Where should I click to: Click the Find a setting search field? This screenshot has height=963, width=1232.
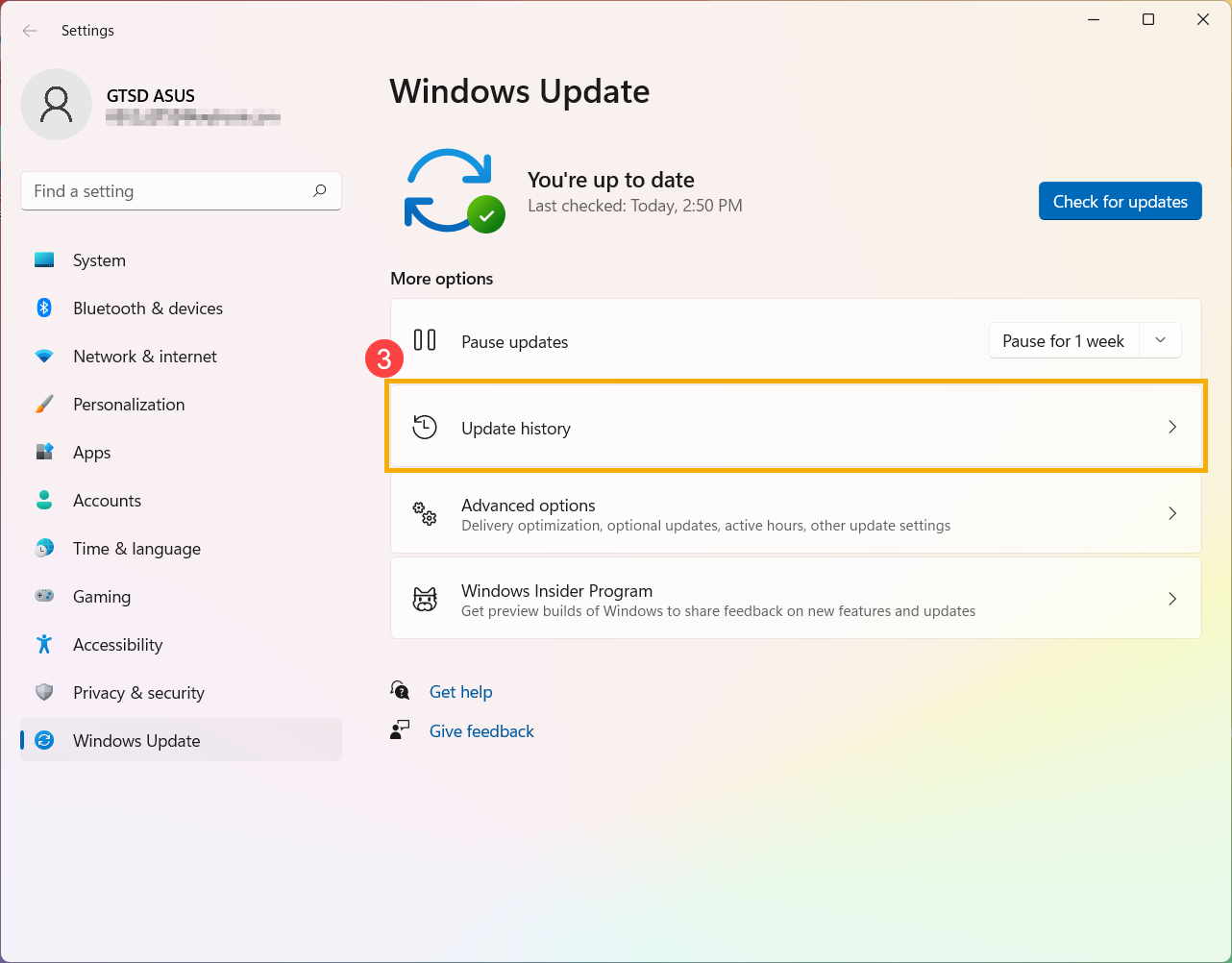[181, 191]
